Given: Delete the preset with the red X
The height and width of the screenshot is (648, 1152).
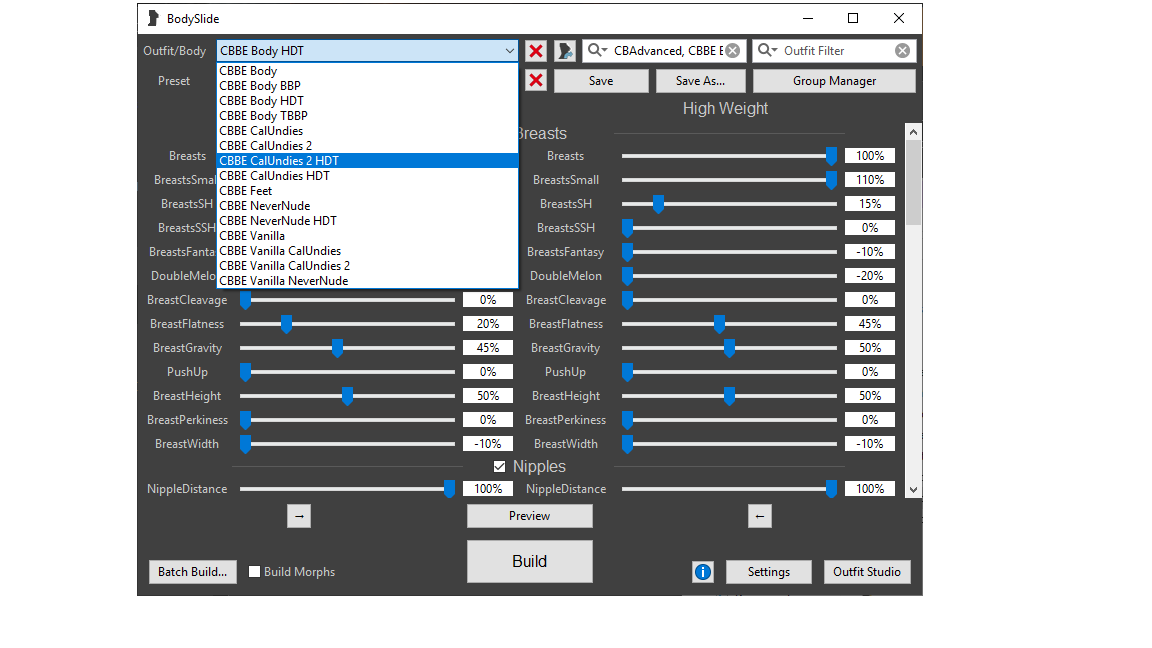Looking at the screenshot, I should [x=536, y=81].
